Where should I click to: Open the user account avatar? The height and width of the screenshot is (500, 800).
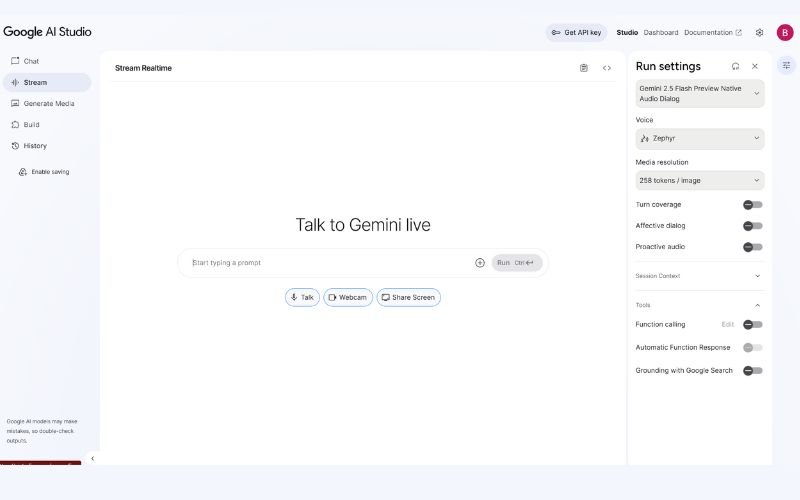tap(785, 32)
